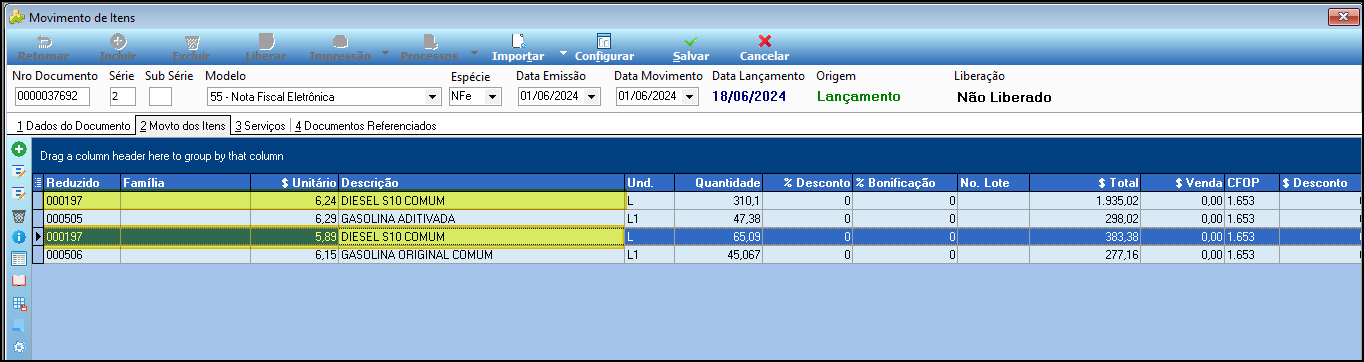Click the Salvar toolbar button
1364x362 pixels.
(x=691, y=48)
